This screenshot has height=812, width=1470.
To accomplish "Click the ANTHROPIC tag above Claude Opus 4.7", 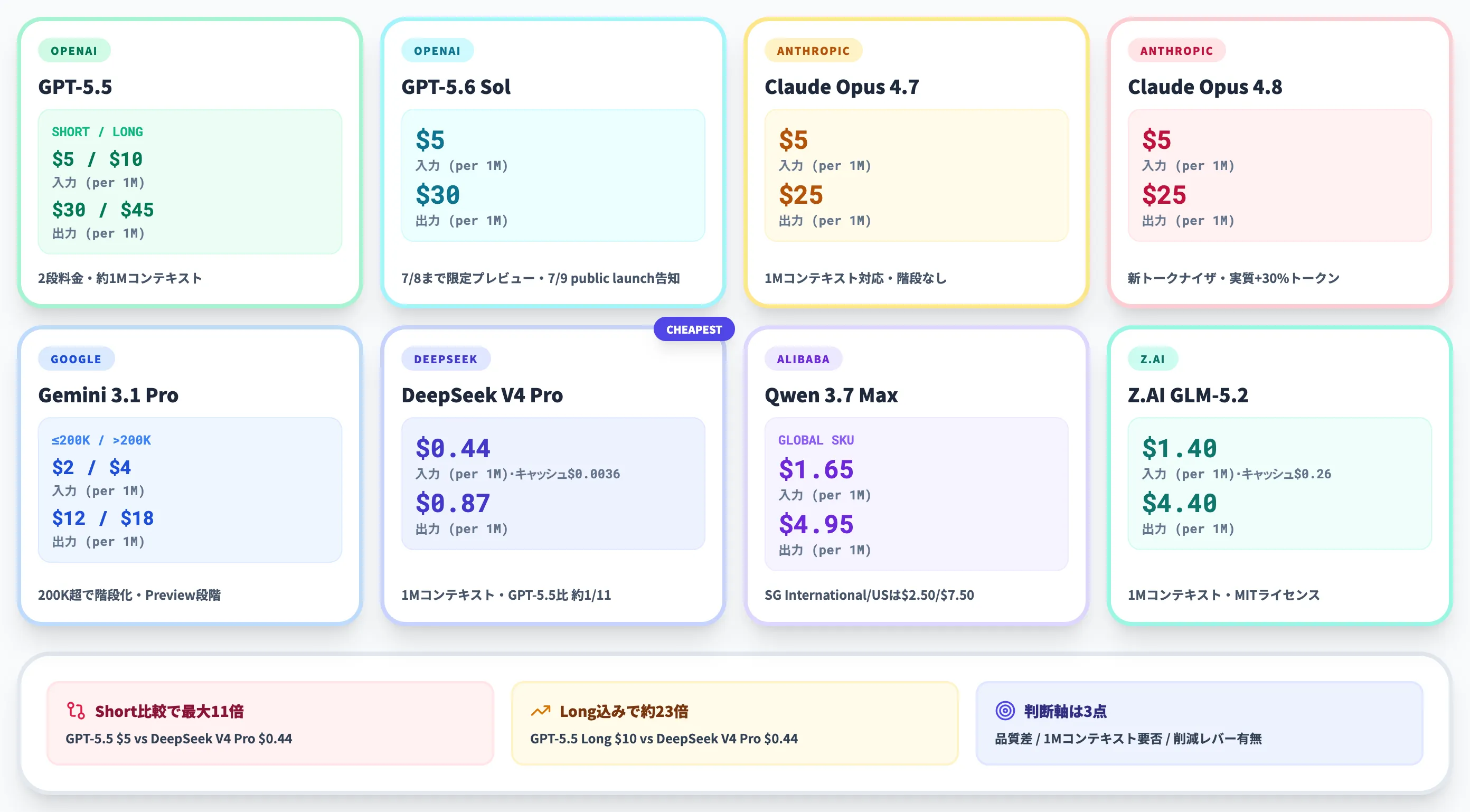I will coord(813,51).
